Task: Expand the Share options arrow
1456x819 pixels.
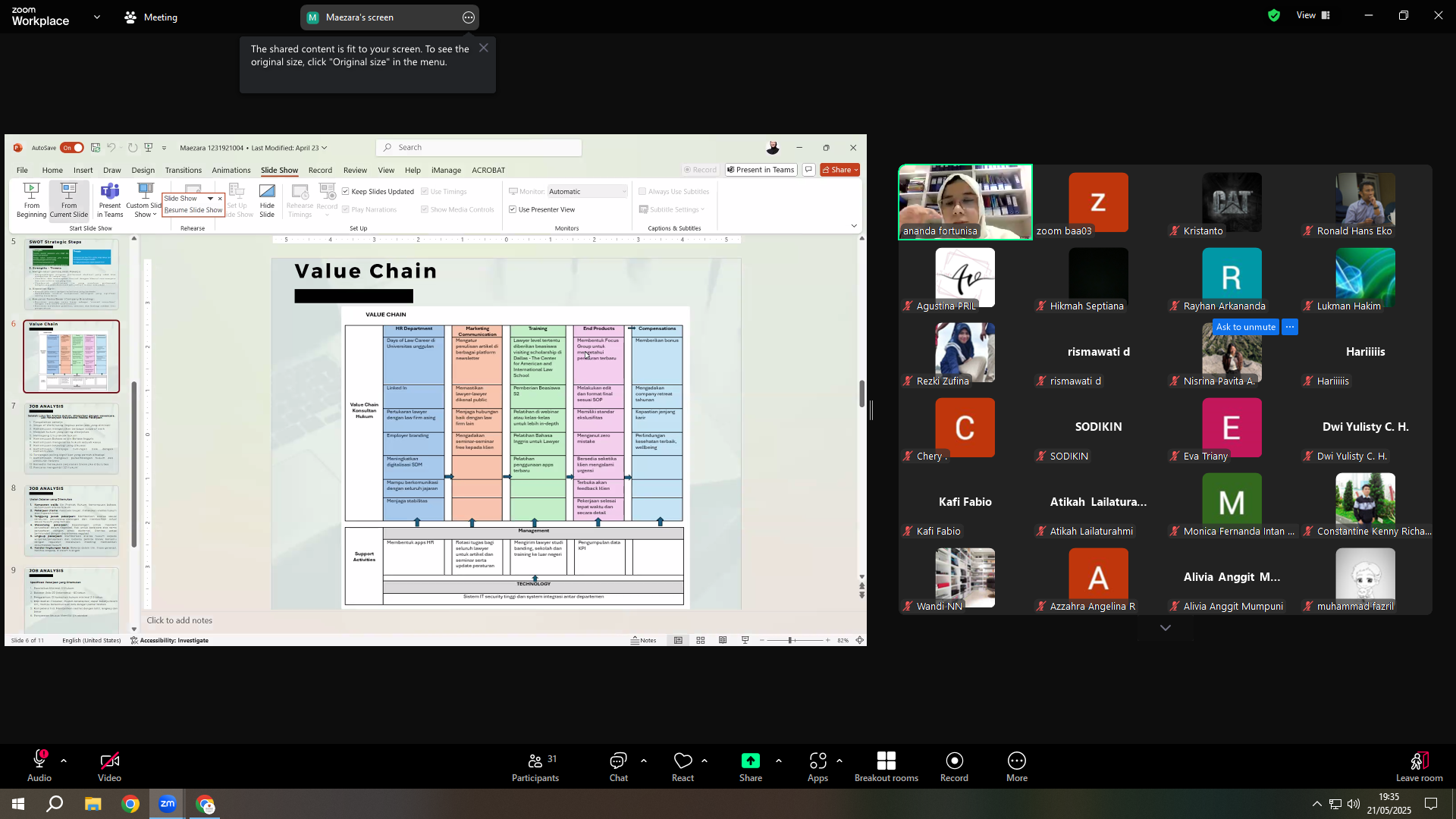Action: 778,761
